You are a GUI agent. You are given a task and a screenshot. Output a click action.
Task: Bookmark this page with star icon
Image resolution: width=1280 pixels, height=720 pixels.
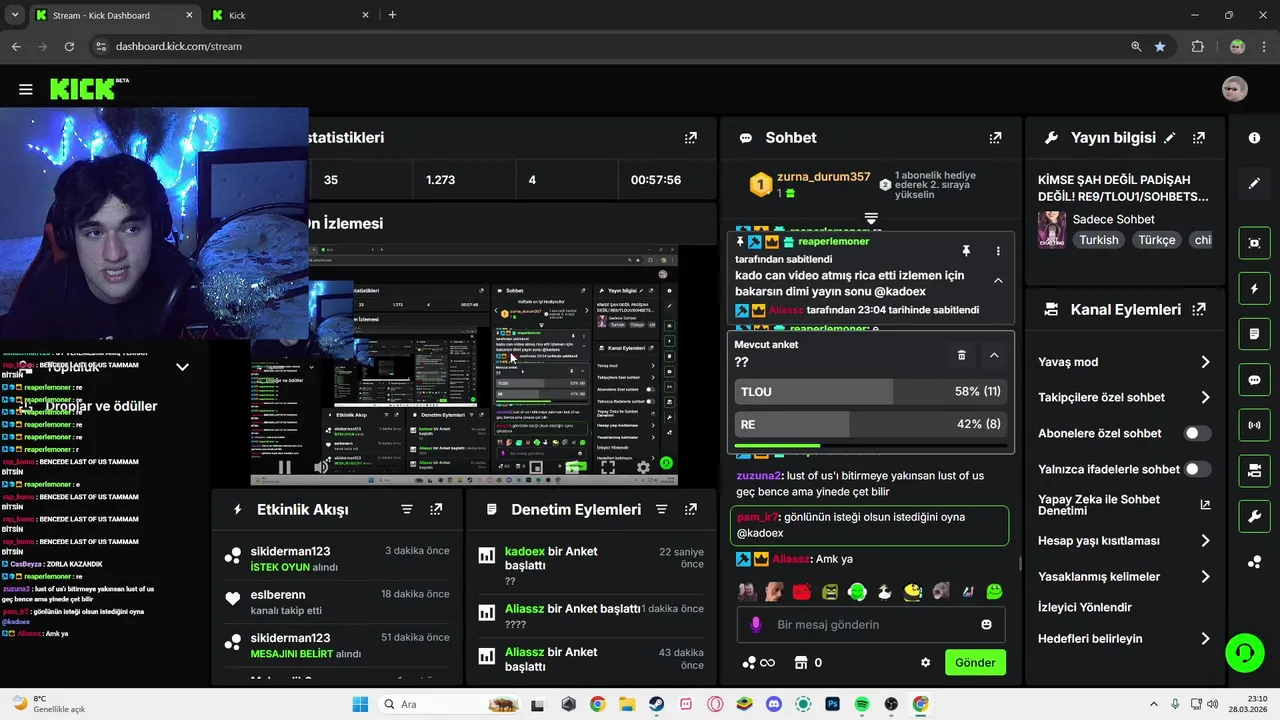point(1160,46)
